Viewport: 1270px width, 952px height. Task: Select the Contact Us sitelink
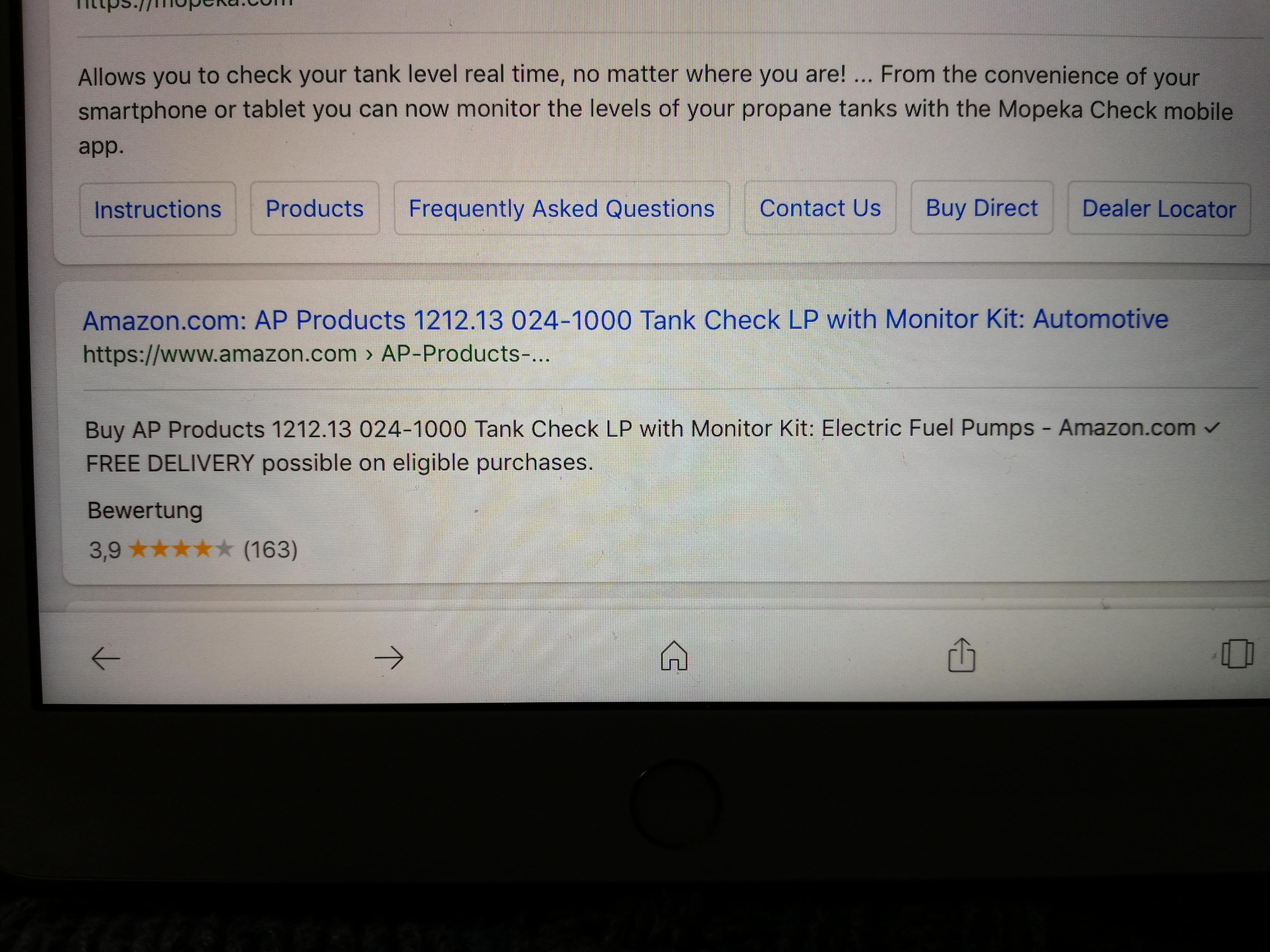tap(820, 208)
